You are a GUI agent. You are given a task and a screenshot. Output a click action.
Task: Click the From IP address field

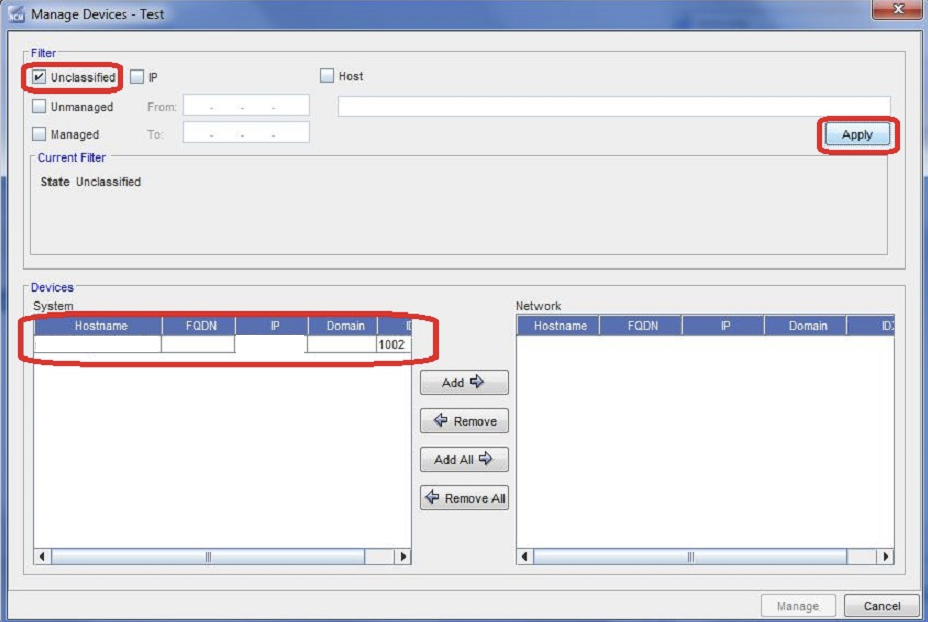246,105
